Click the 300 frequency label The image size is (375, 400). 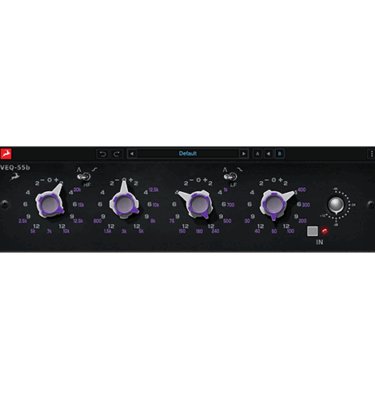click(x=306, y=205)
